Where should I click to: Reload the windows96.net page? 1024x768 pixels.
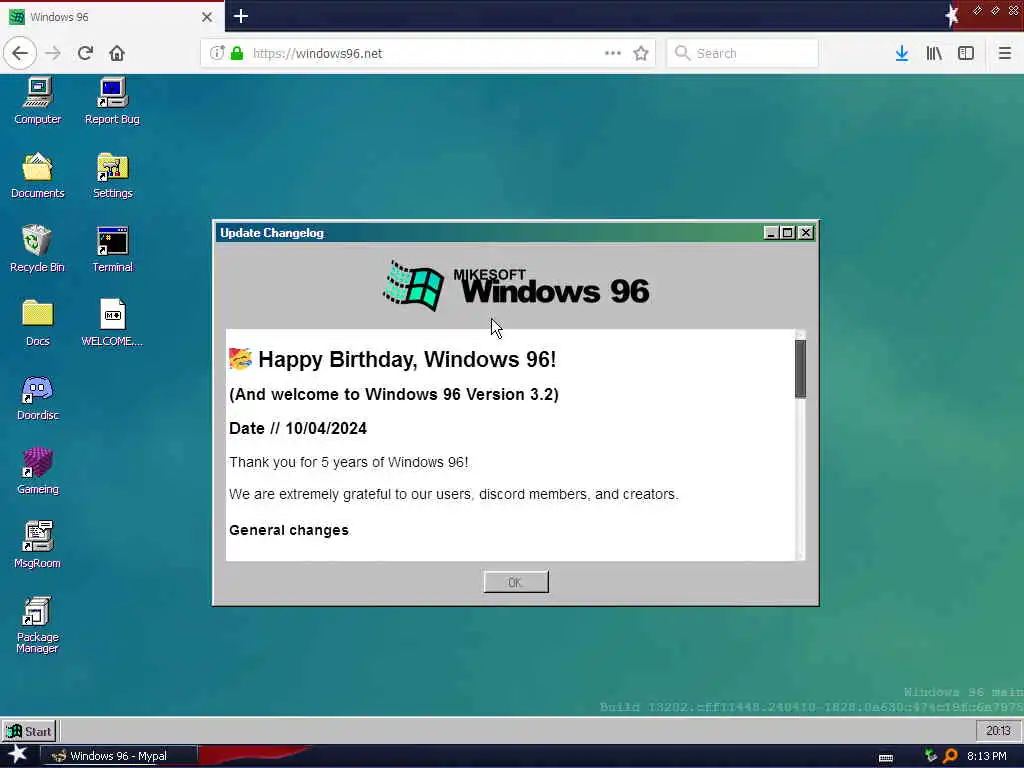pos(85,53)
